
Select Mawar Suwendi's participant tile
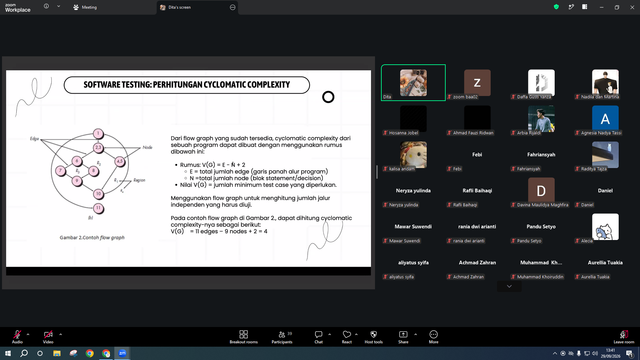413,227
